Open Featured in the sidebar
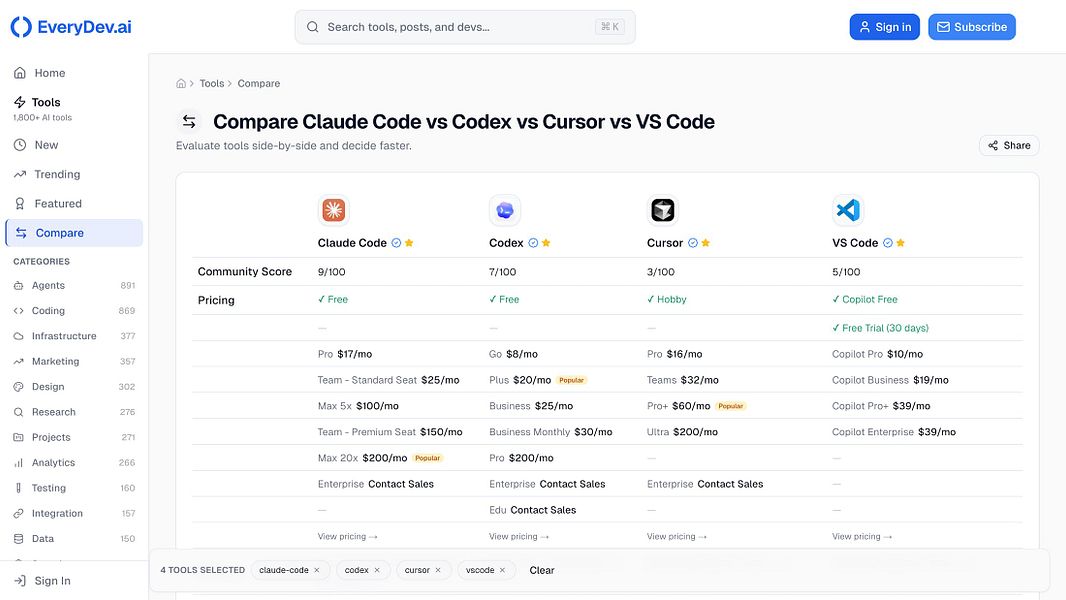The image size is (1066, 600). coord(74,203)
